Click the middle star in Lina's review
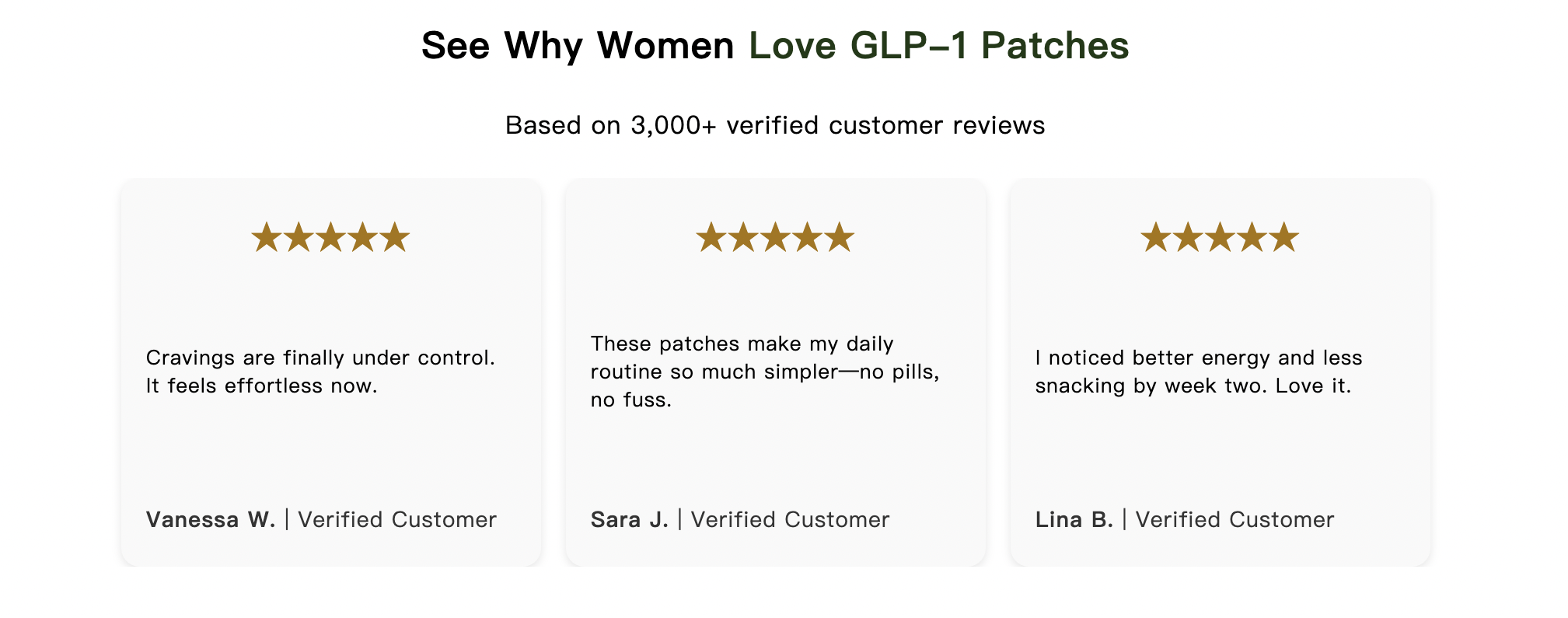Viewport: 1568px width, 618px height. coord(1220,238)
